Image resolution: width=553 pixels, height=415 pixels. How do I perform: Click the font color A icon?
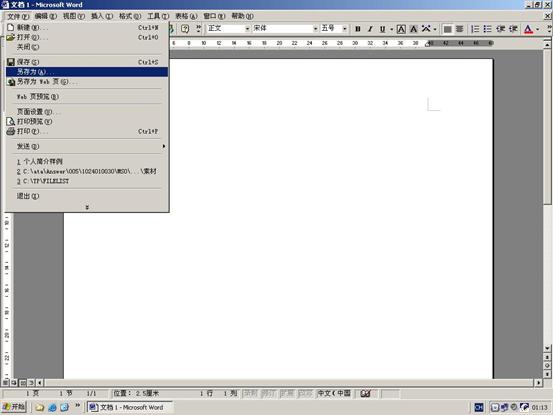coord(528,29)
